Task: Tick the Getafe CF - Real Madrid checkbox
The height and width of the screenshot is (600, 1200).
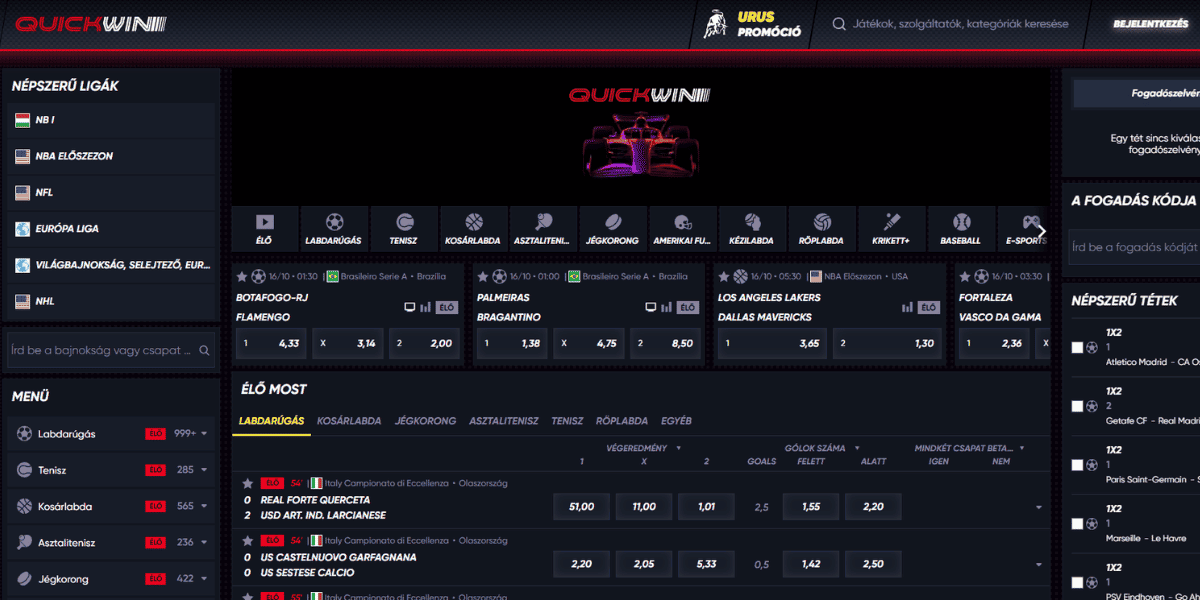Action: coord(1077,406)
